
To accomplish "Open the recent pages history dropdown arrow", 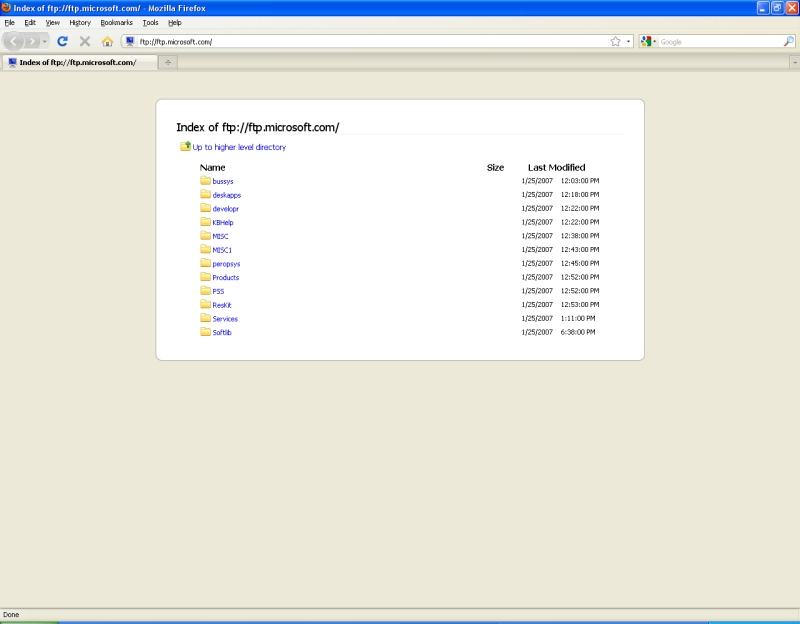I will [x=45, y=41].
